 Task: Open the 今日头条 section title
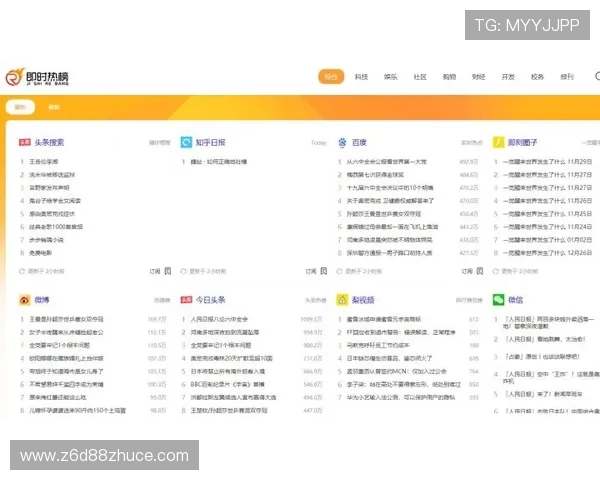[x=210, y=300]
